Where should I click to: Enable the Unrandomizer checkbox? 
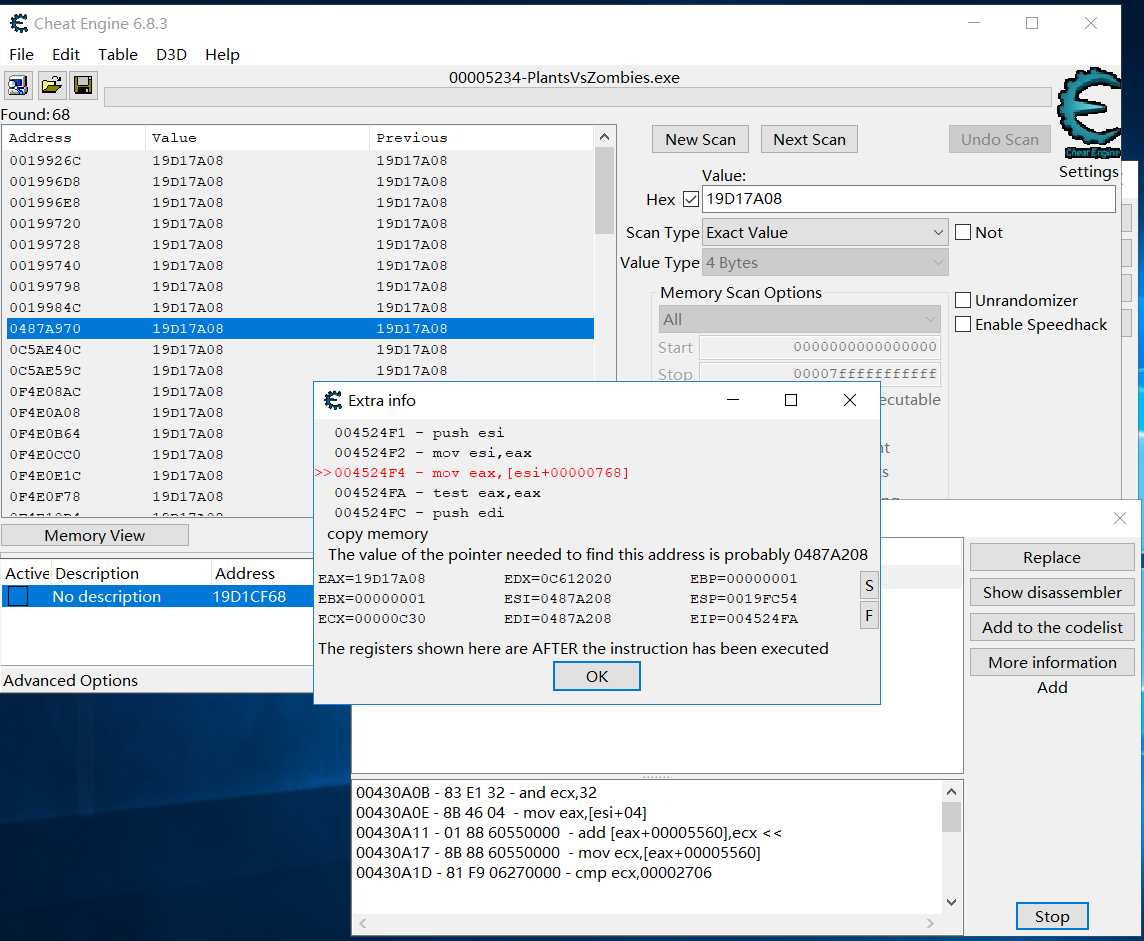coord(963,300)
